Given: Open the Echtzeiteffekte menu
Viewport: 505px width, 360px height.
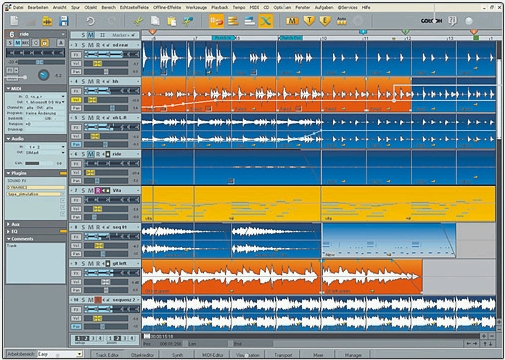Looking at the screenshot, I should (x=134, y=7).
